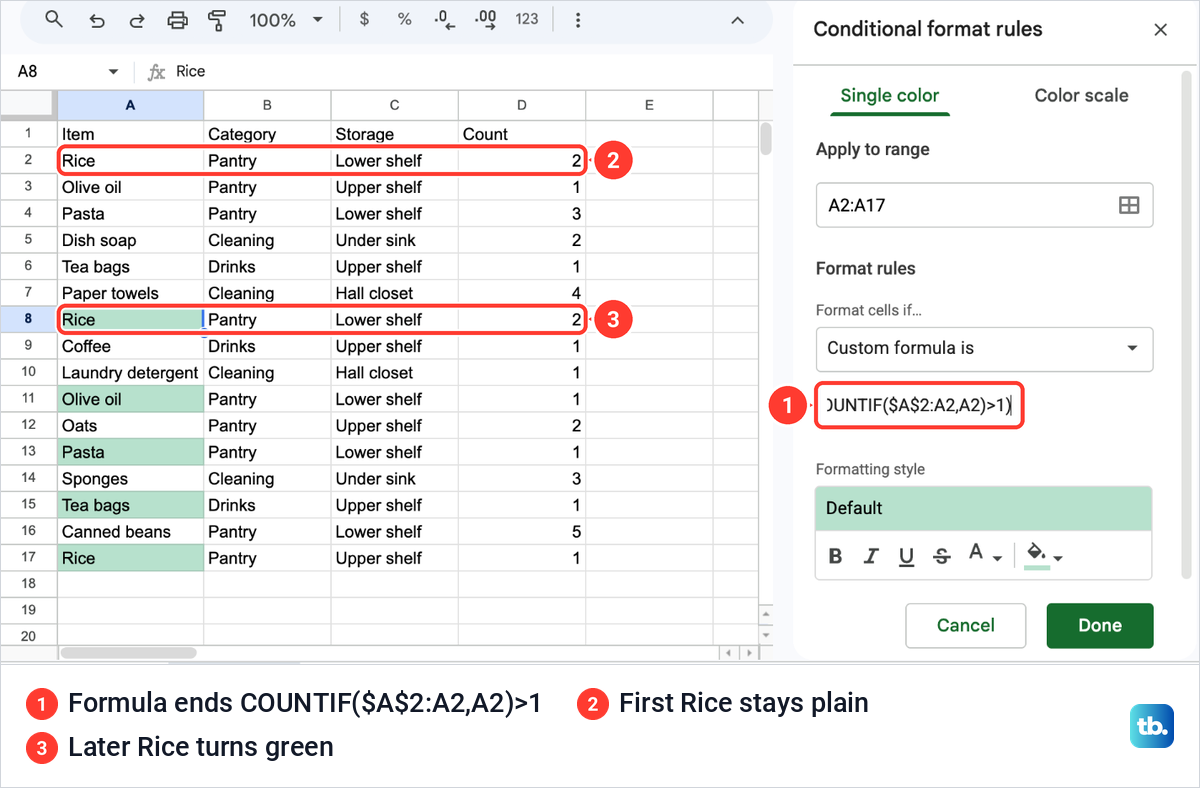Open the 100% zoom dropdown

286,20
